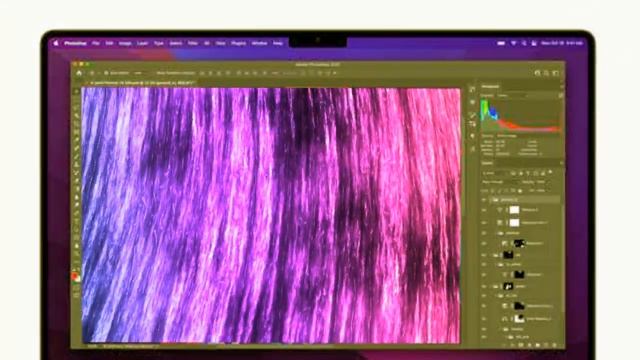The image size is (640, 360).
Task: Open the File menu
Action: 96,43
